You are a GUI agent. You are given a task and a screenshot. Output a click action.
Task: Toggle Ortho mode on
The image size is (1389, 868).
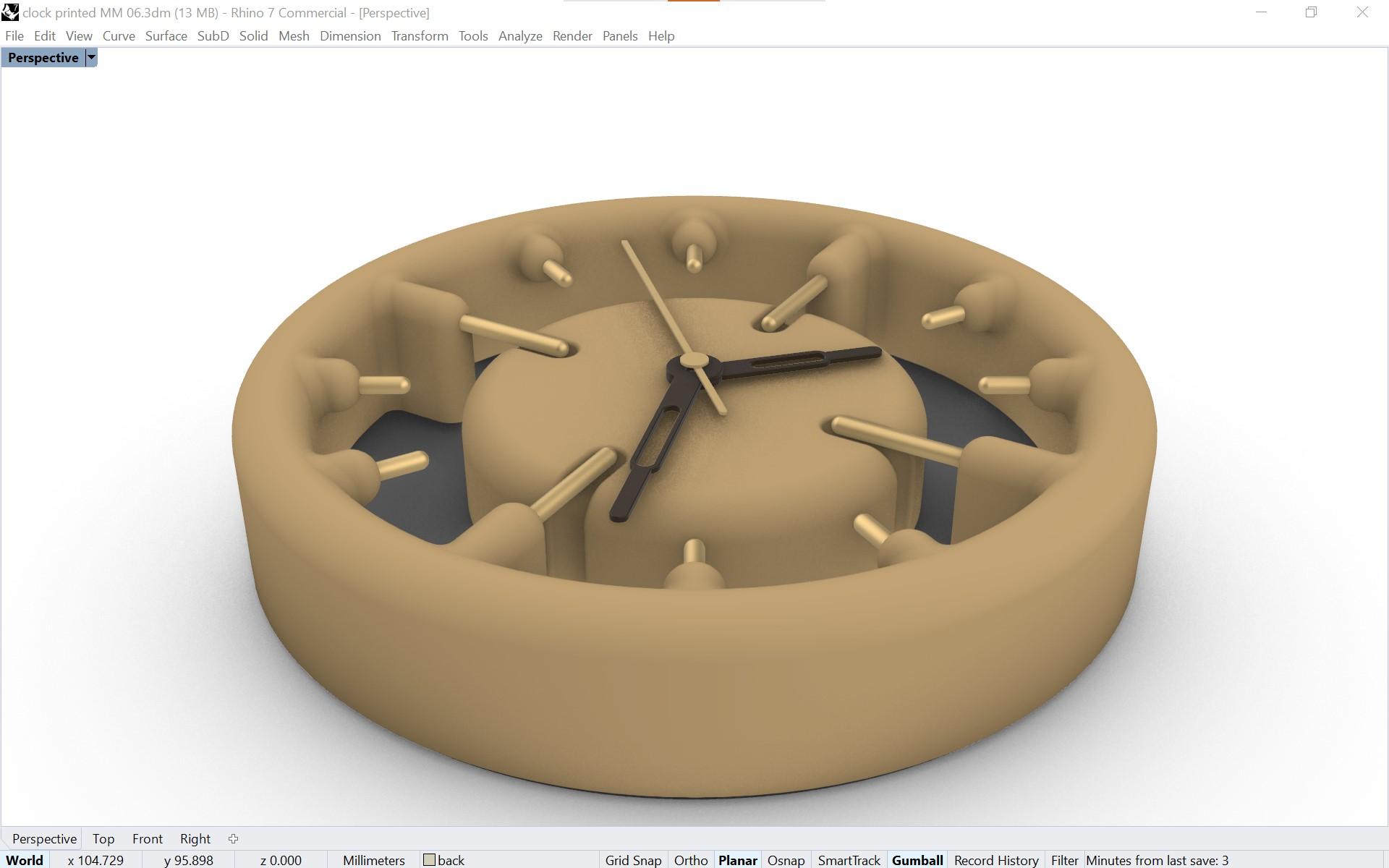click(x=690, y=860)
